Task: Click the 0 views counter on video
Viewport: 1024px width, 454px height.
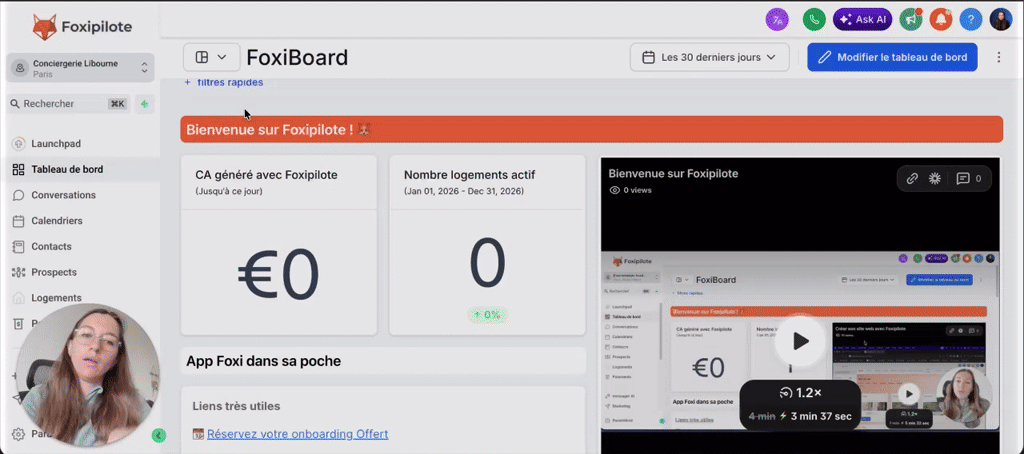Action: [630, 190]
